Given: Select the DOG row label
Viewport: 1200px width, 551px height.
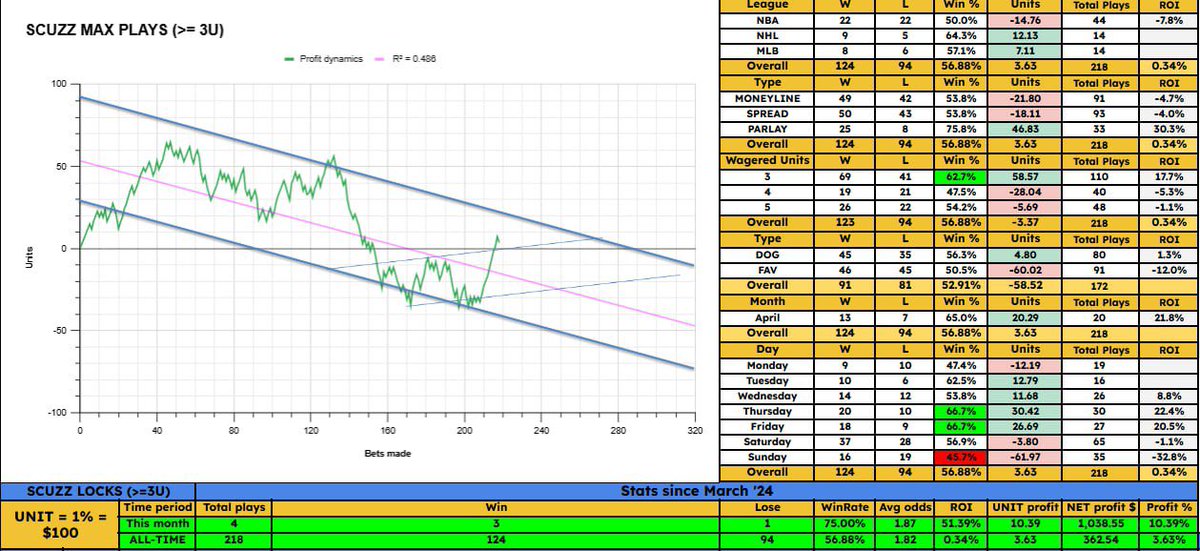Looking at the screenshot, I should pos(768,255).
